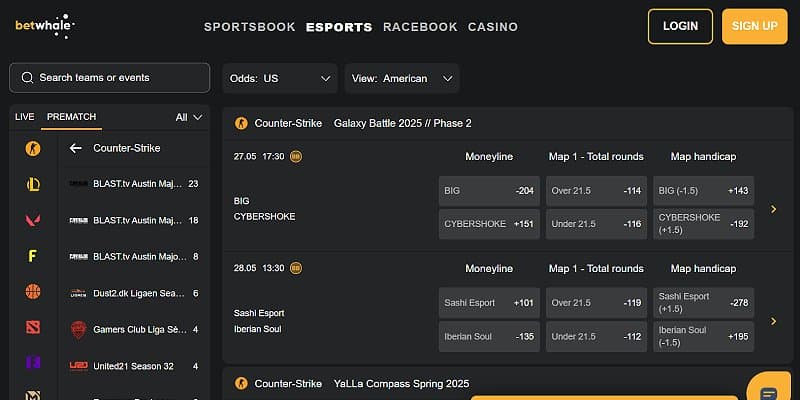Open the Casino section
This screenshot has width=800, height=400.
(x=493, y=27)
